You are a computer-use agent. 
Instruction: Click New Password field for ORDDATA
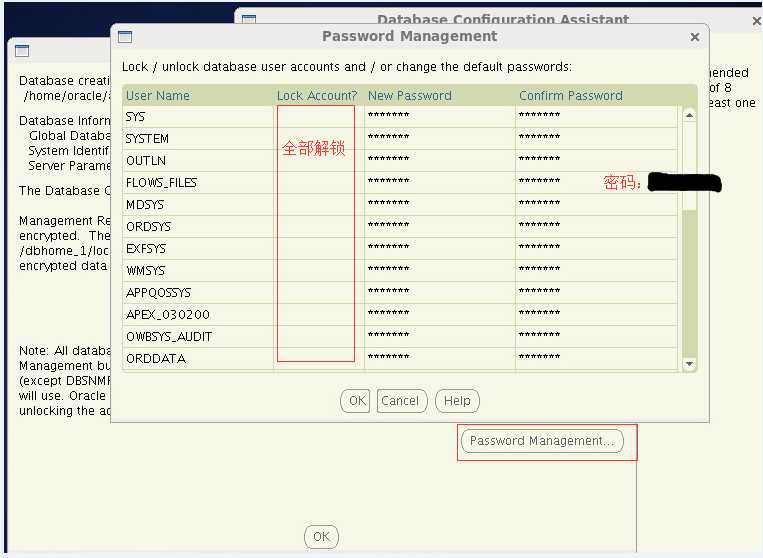point(439,359)
